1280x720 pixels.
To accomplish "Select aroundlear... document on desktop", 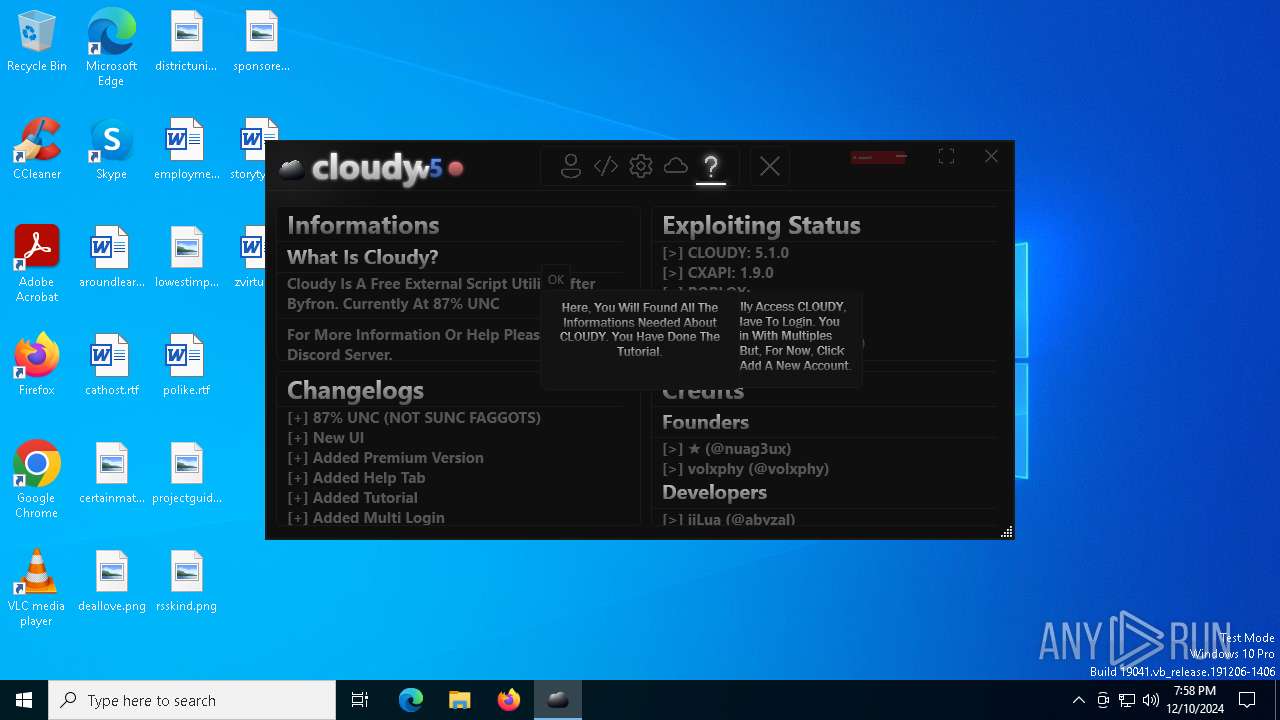I will pos(111,257).
